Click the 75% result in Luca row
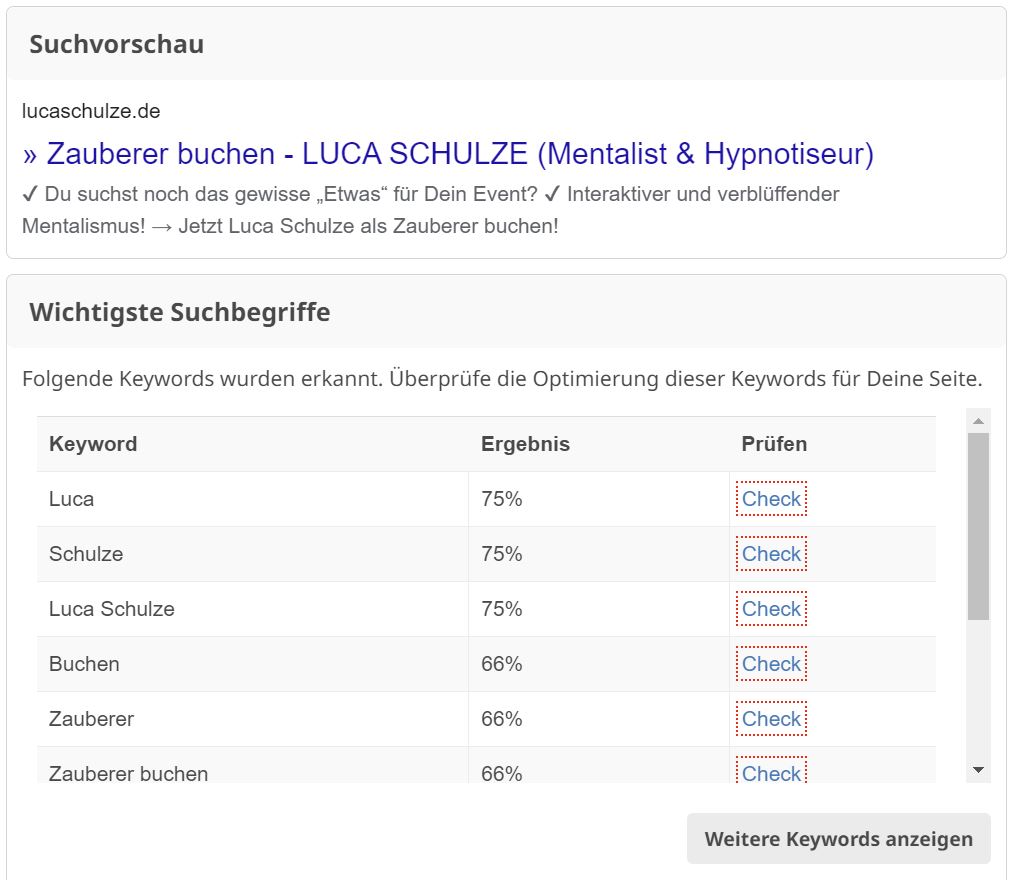 (501, 498)
